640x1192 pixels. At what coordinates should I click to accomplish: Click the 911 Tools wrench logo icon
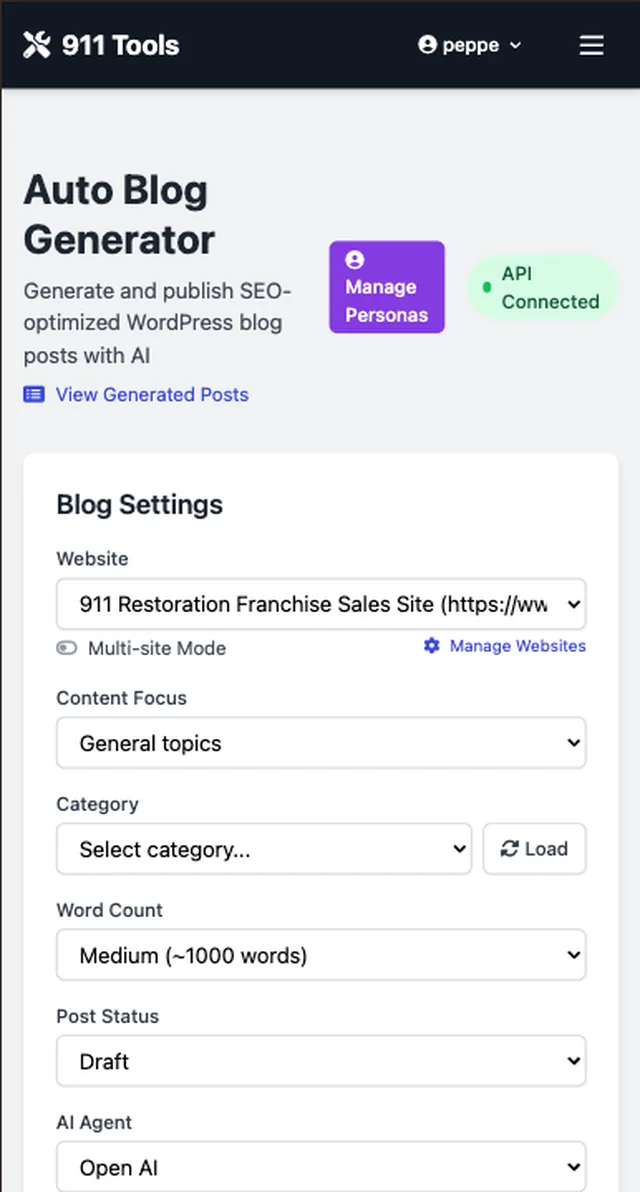point(36,45)
